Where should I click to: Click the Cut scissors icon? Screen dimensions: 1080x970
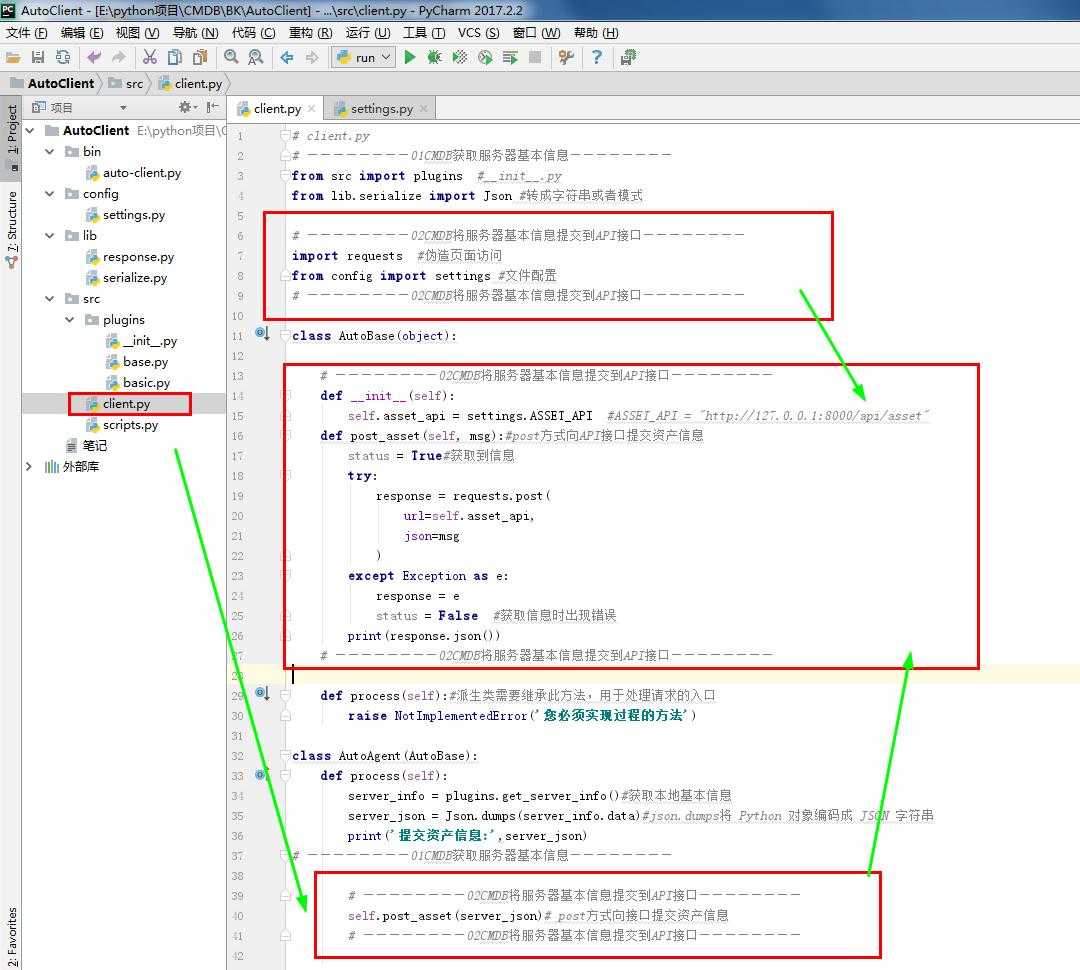pyautogui.click(x=149, y=58)
